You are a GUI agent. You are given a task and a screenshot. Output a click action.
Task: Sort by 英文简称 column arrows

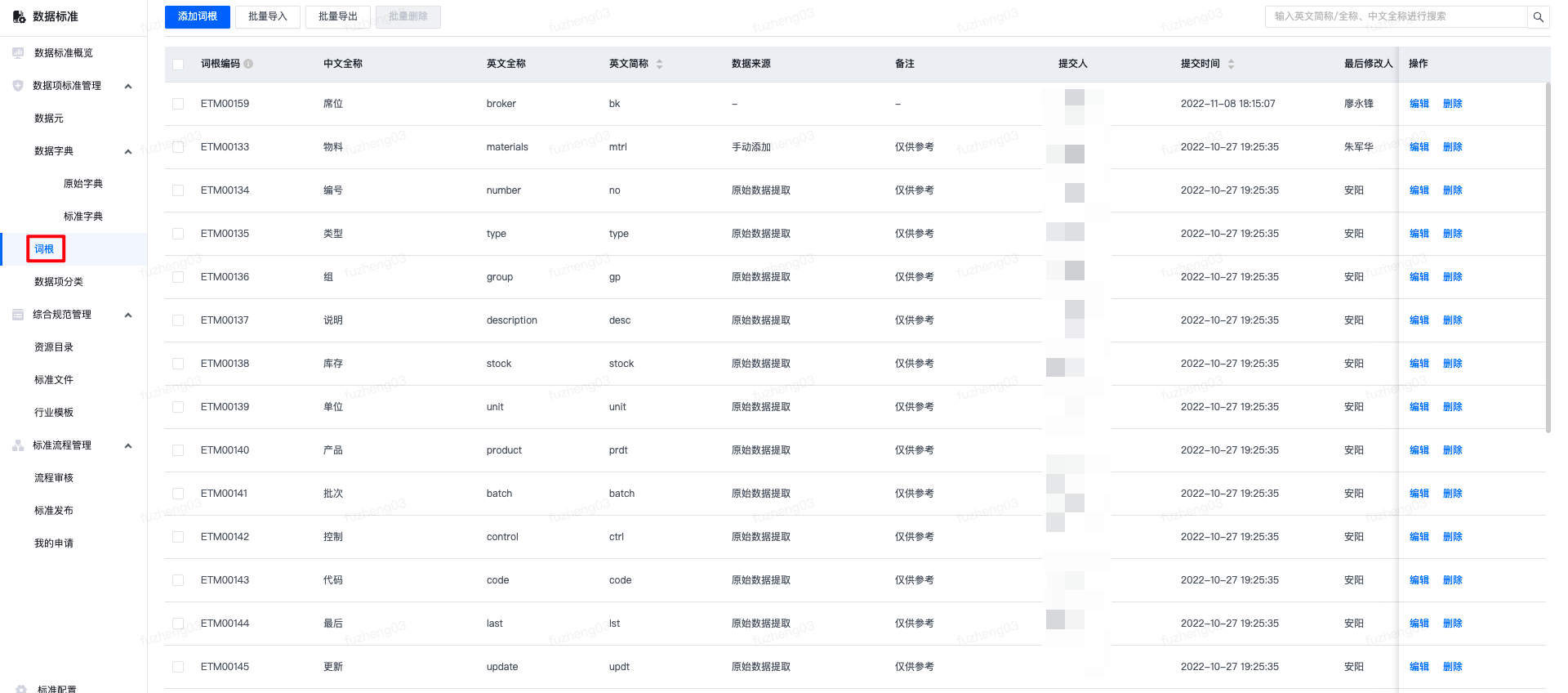(x=659, y=64)
